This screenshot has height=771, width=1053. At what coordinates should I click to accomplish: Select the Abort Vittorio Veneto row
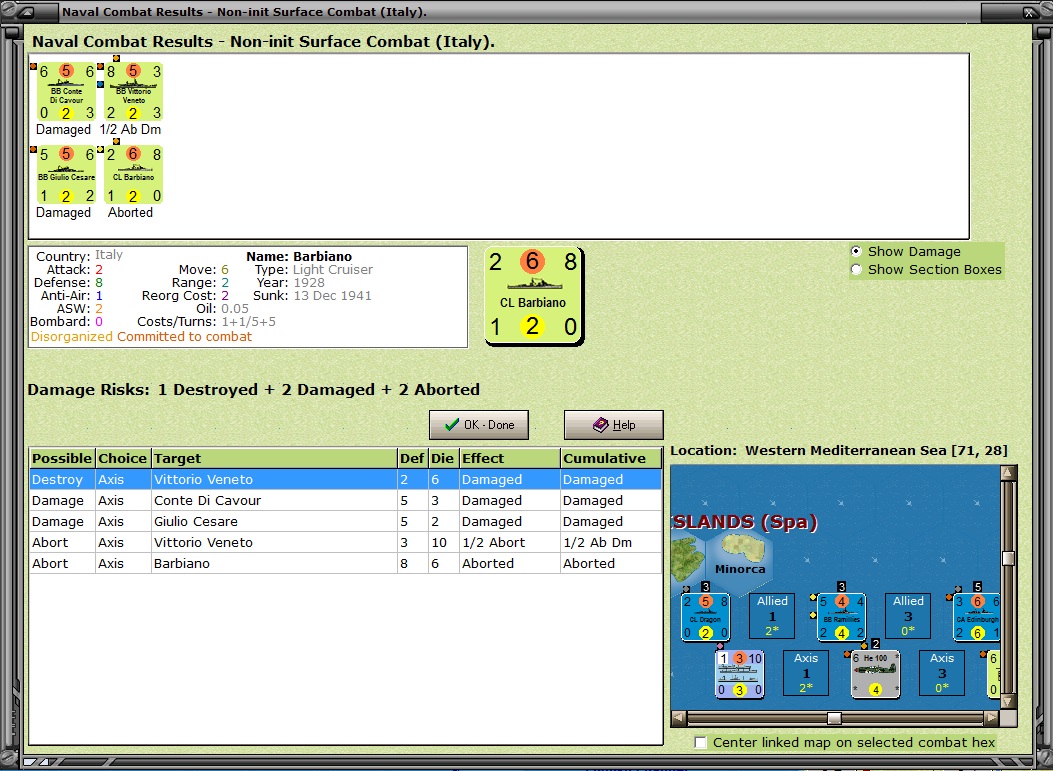(346, 542)
